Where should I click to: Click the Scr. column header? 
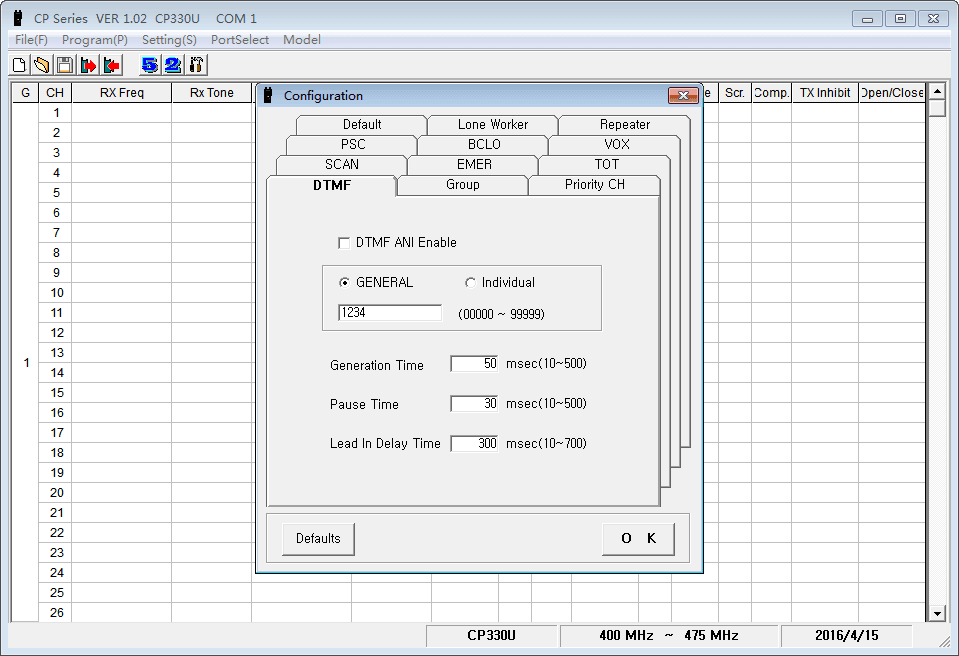click(735, 93)
